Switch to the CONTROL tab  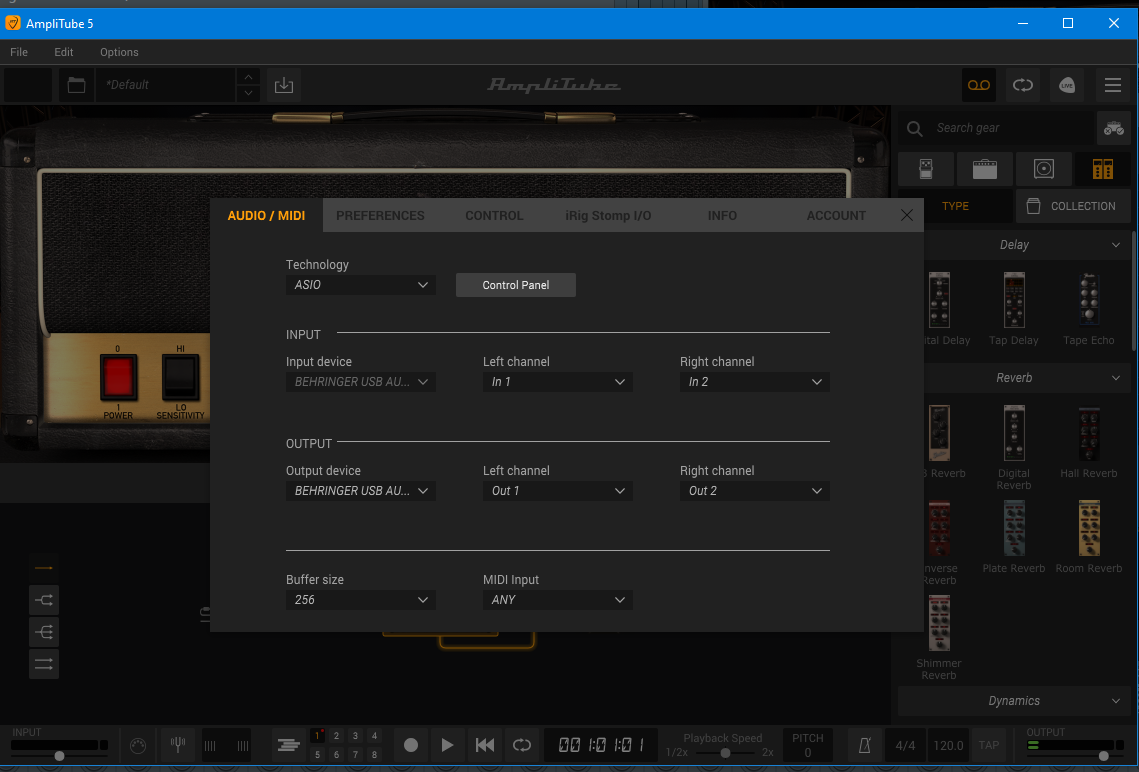click(494, 216)
